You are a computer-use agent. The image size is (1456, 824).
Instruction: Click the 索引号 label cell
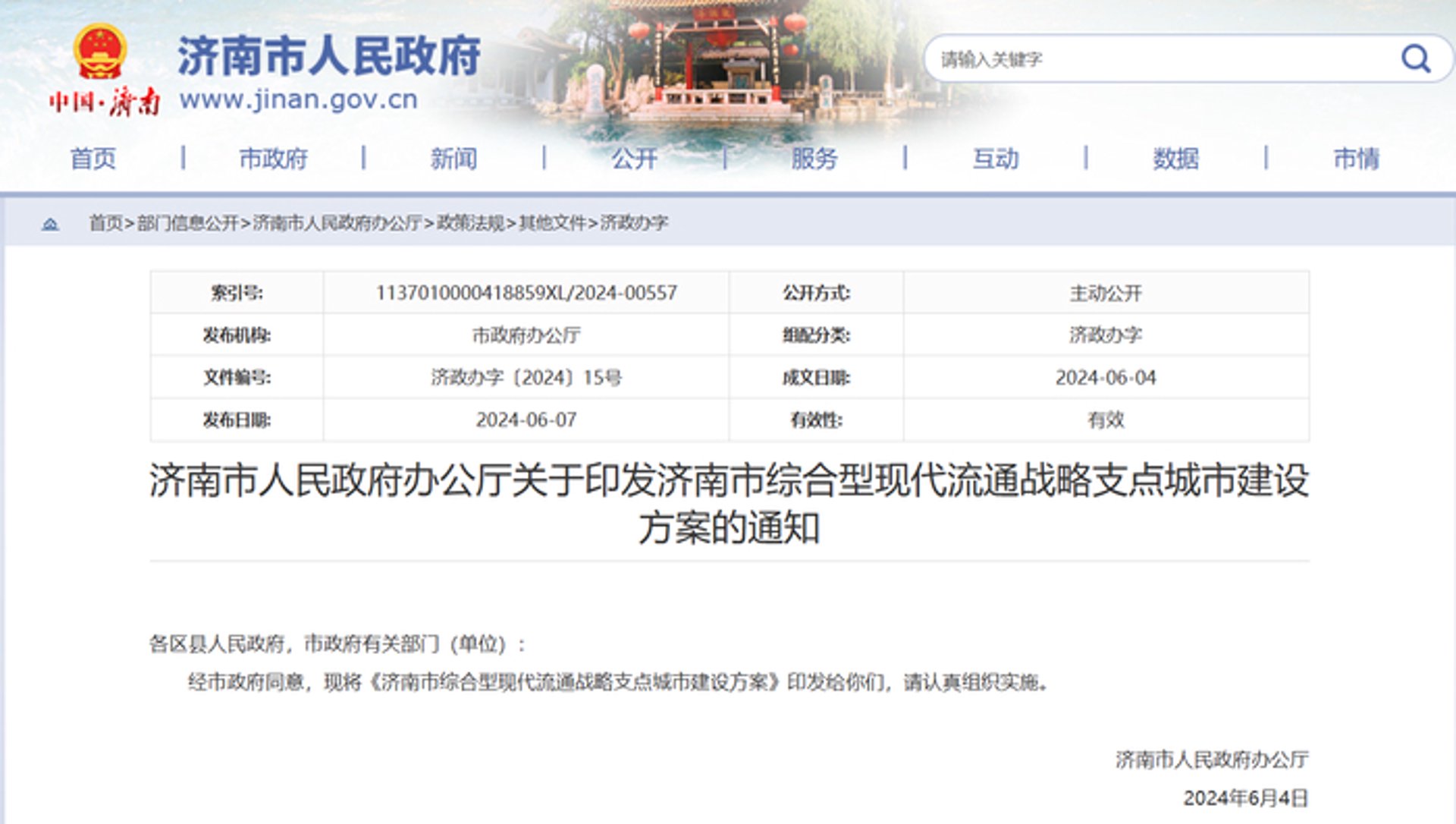(x=237, y=293)
